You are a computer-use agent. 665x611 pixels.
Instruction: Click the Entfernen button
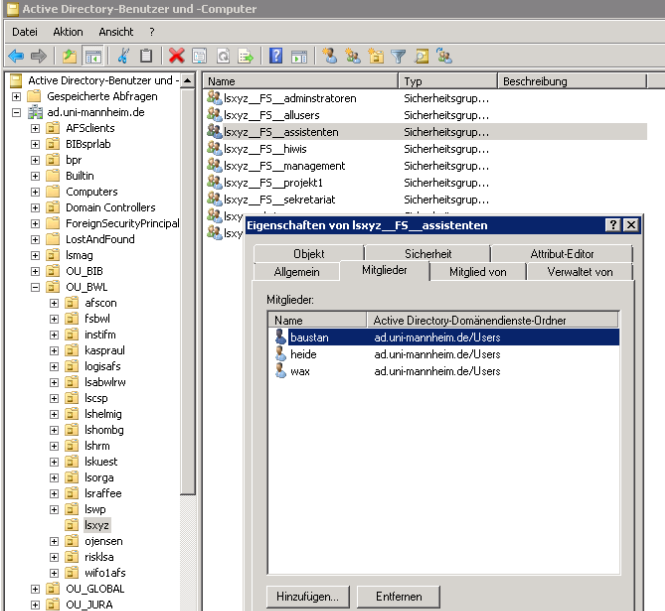tap(399, 597)
